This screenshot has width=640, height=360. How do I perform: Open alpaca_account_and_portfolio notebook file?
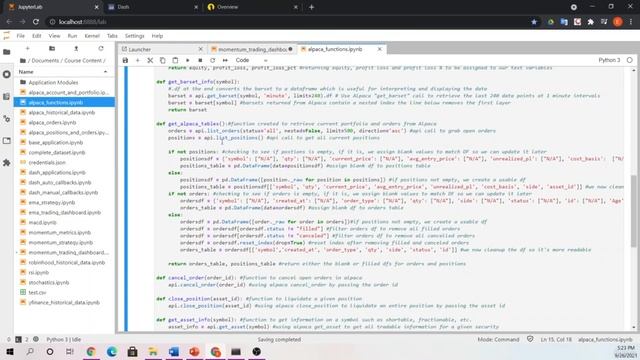63,92
